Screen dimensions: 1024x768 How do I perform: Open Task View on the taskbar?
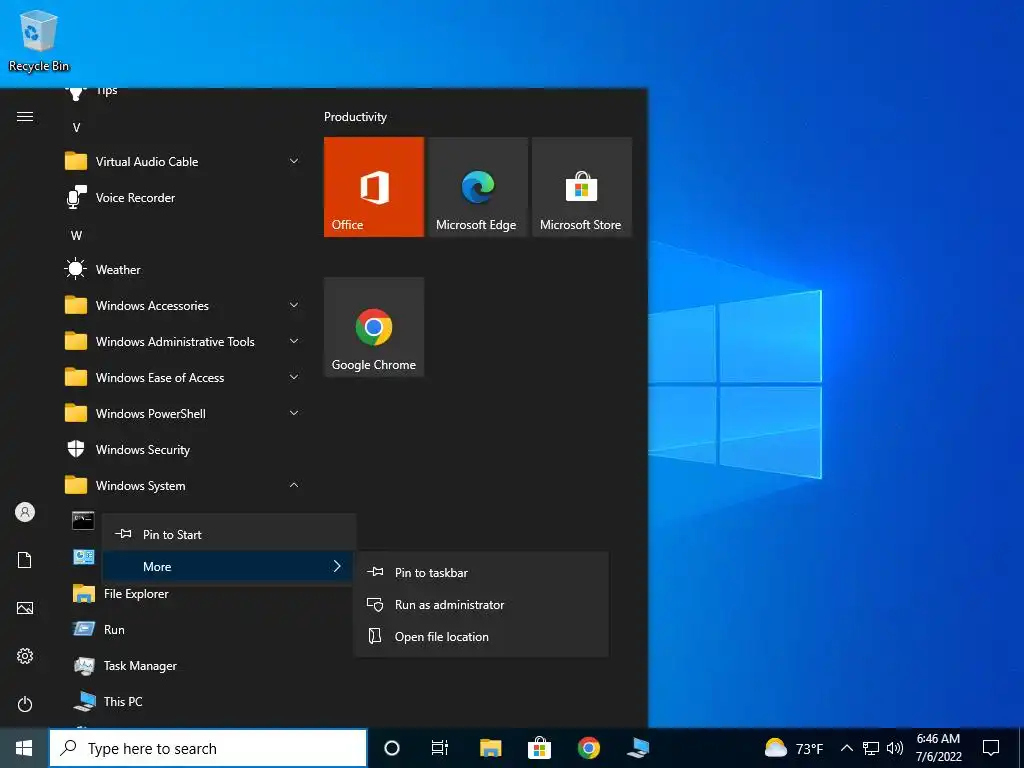click(440, 748)
